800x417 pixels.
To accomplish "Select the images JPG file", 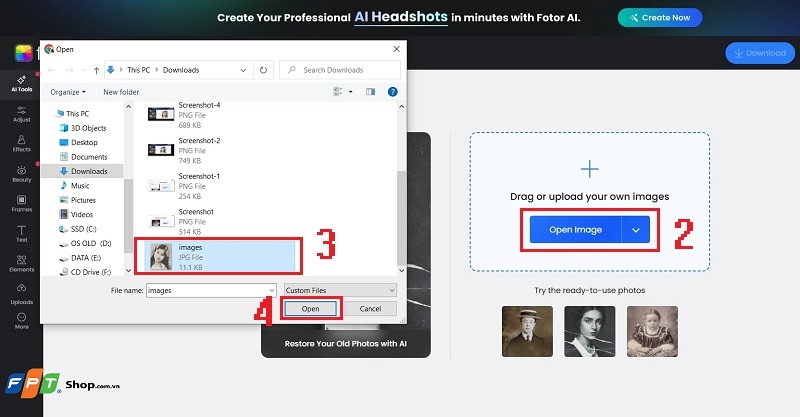I will click(219, 256).
